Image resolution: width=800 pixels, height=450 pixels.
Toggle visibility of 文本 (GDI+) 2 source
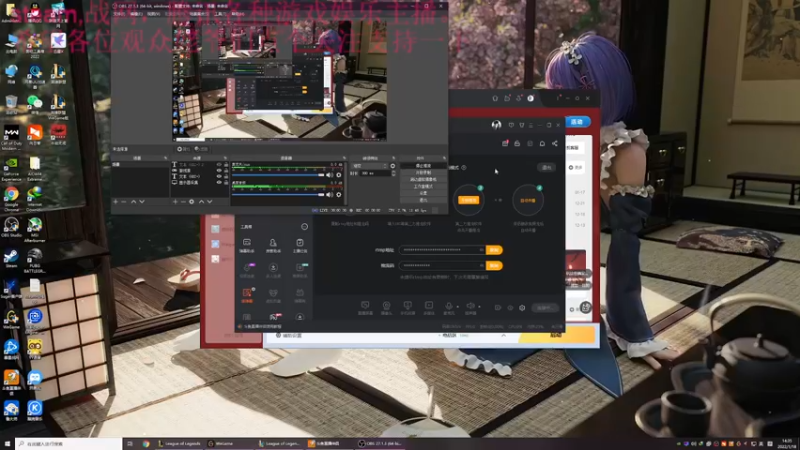point(219,165)
